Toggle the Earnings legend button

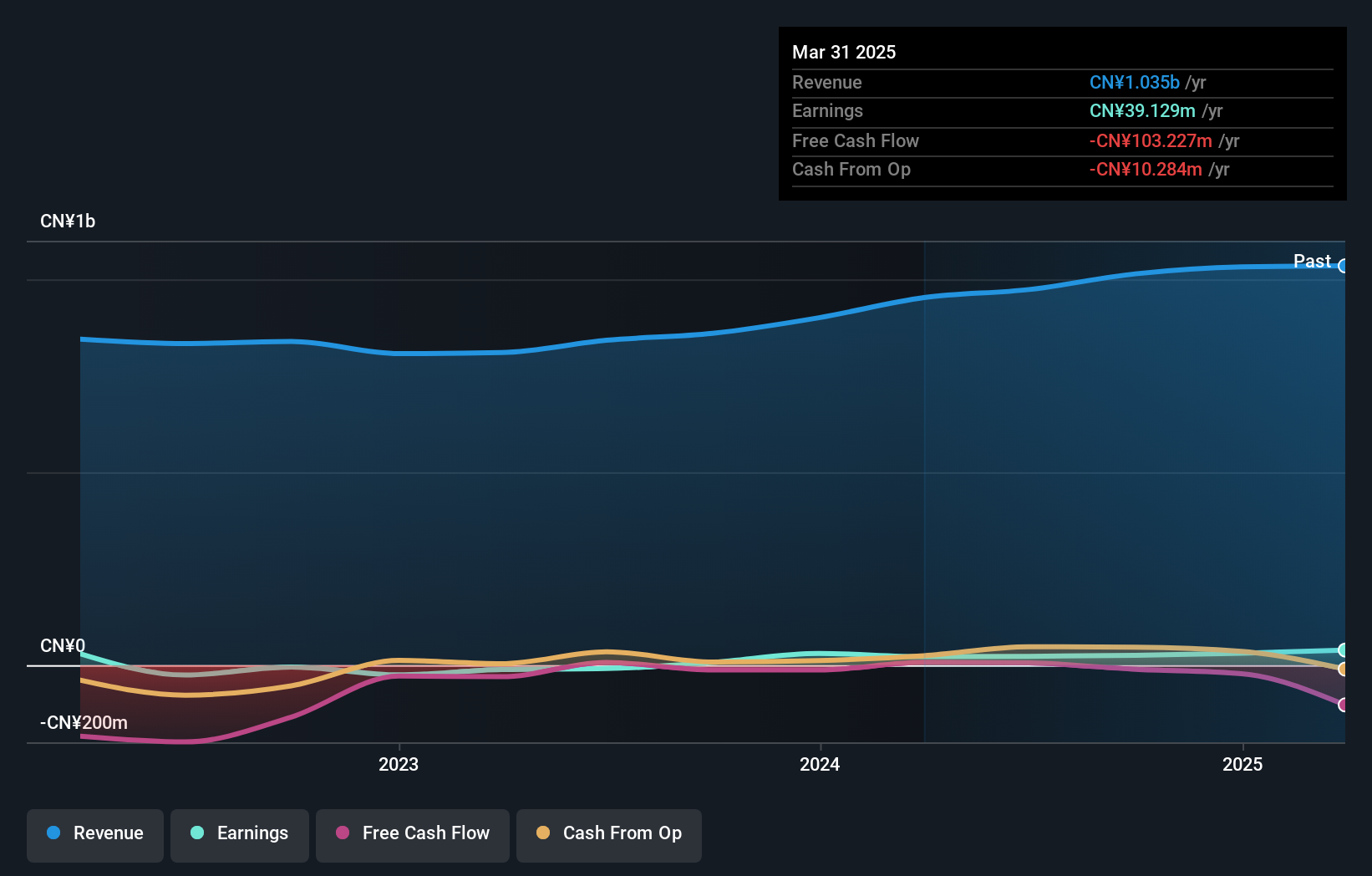[x=240, y=835]
